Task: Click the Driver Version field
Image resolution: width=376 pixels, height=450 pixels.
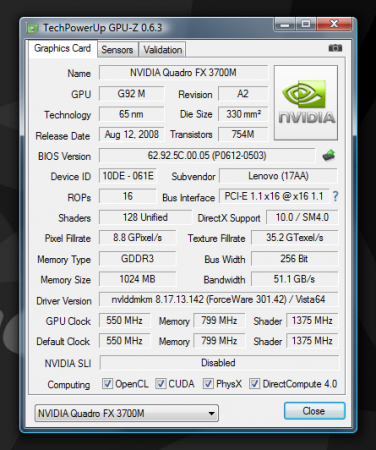Action: [219, 299]
